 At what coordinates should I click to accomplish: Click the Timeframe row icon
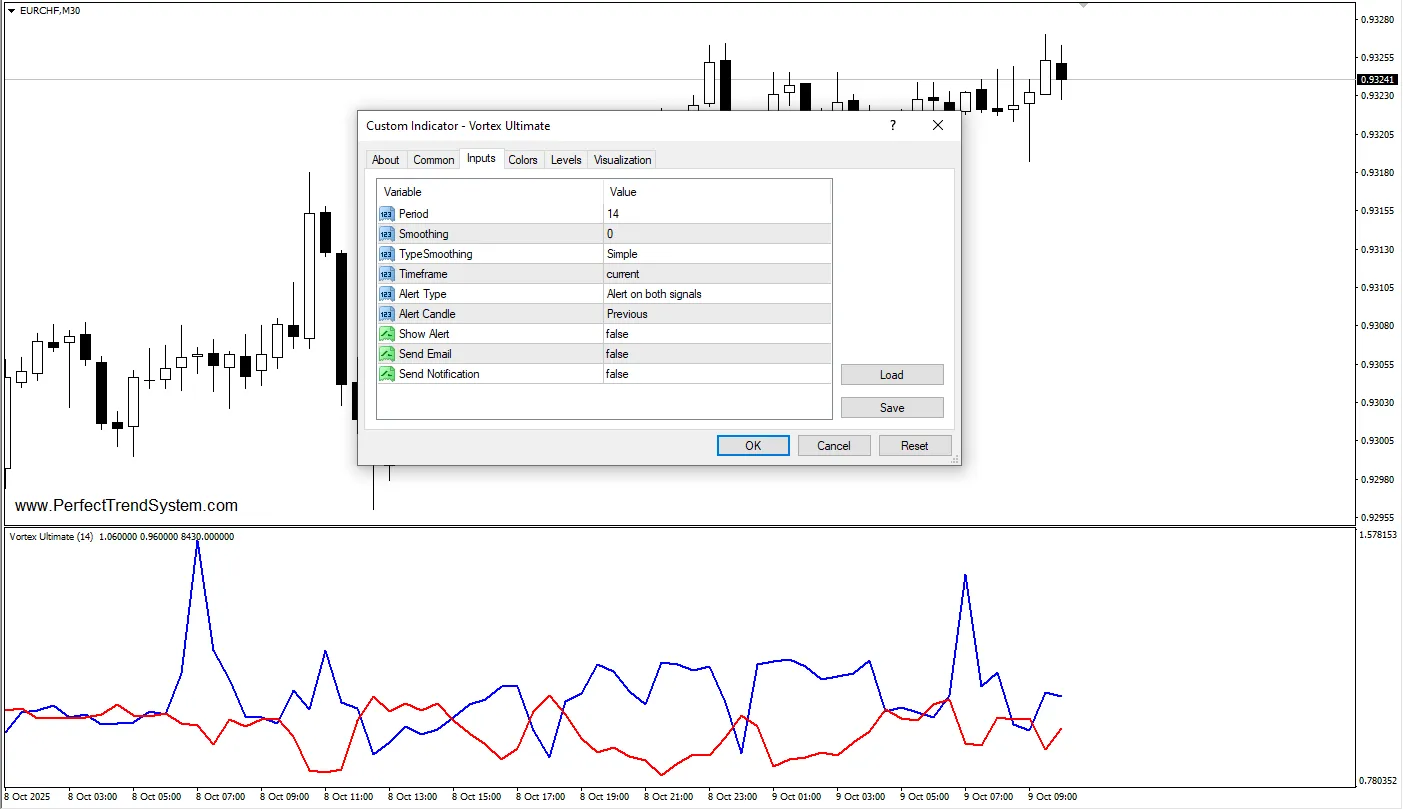(x=387, y=274)
